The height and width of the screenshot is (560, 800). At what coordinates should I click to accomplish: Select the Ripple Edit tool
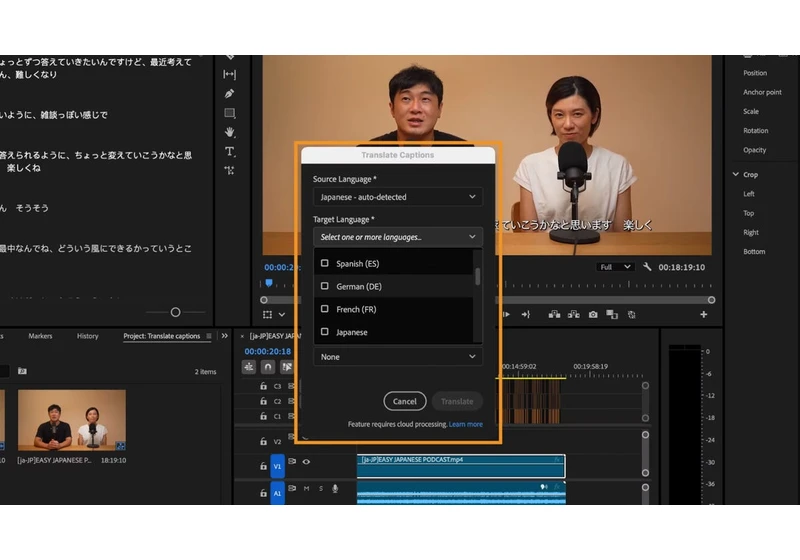click(230, 74)
